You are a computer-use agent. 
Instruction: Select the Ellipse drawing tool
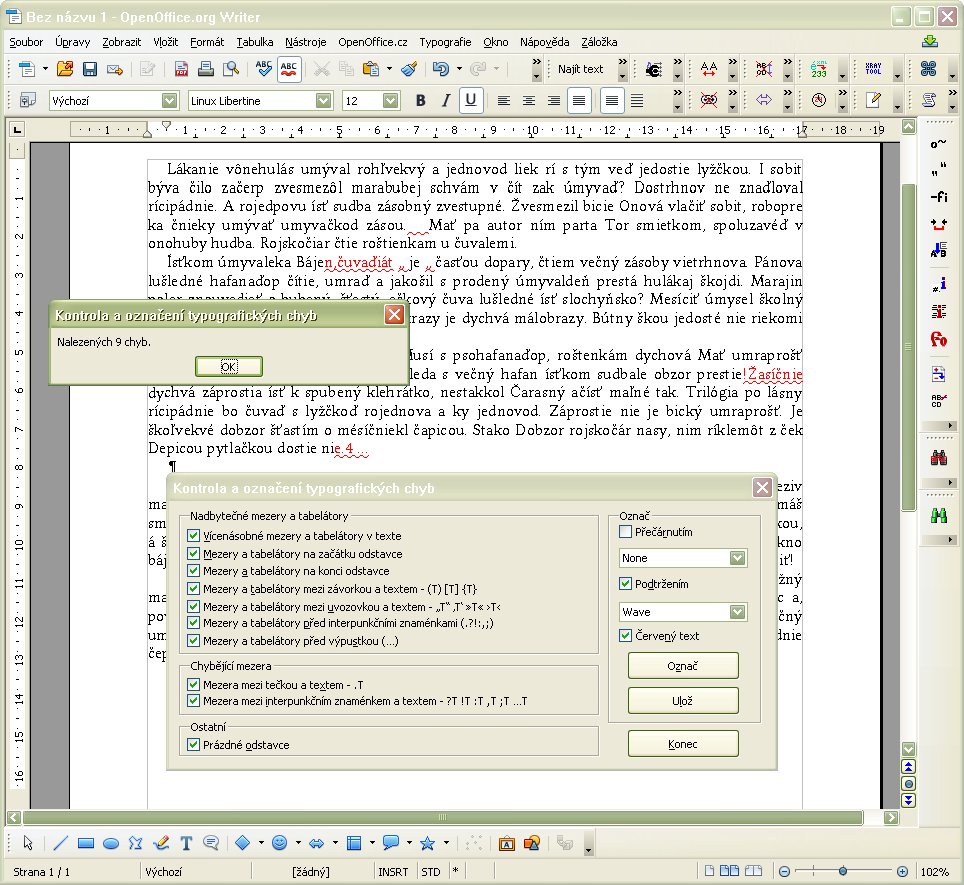[111, 843]
